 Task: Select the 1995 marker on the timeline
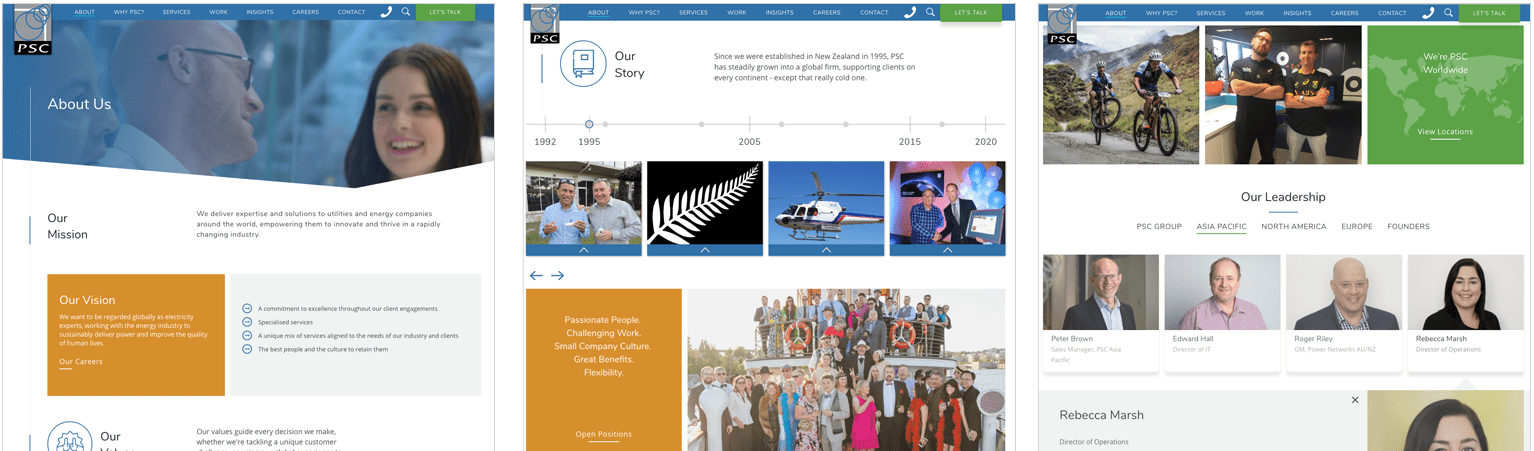[589, 124]
